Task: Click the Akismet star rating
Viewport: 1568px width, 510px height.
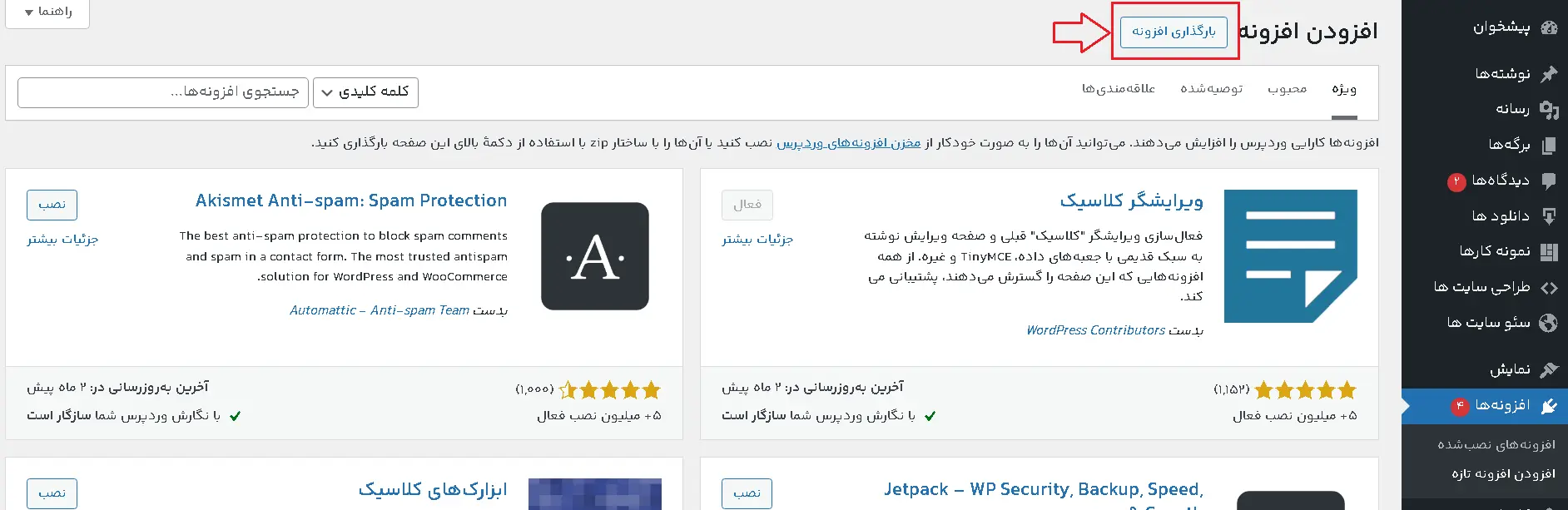Action: pos(610,389)
